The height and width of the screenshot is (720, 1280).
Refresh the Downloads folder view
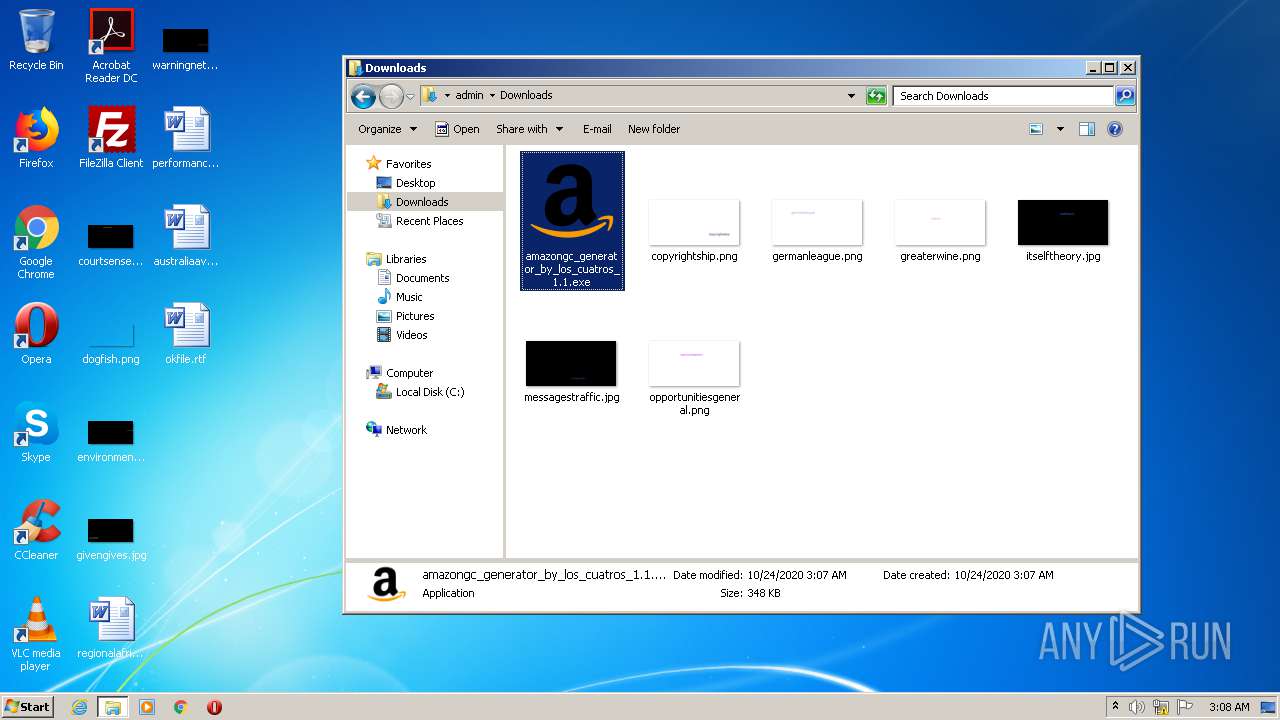[876, 96]
